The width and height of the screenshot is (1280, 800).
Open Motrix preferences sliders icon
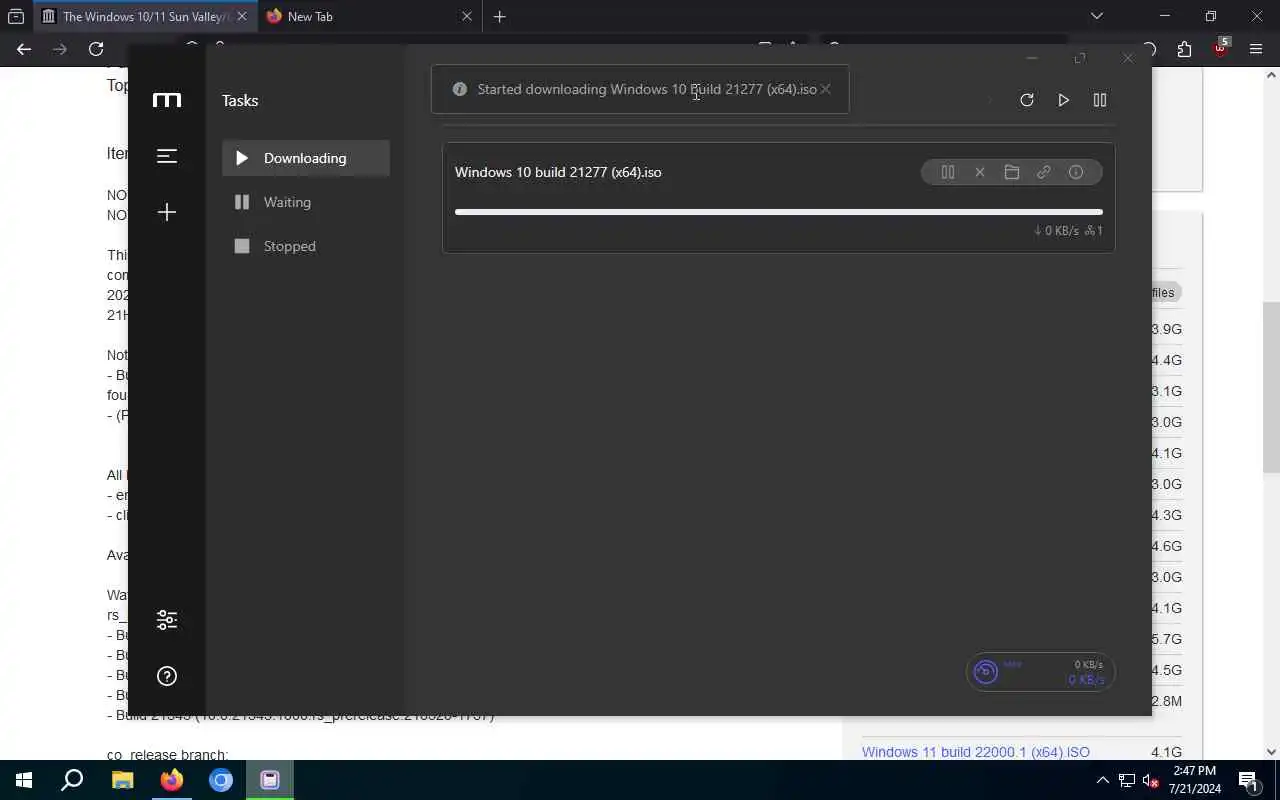[x=167, y=620]
